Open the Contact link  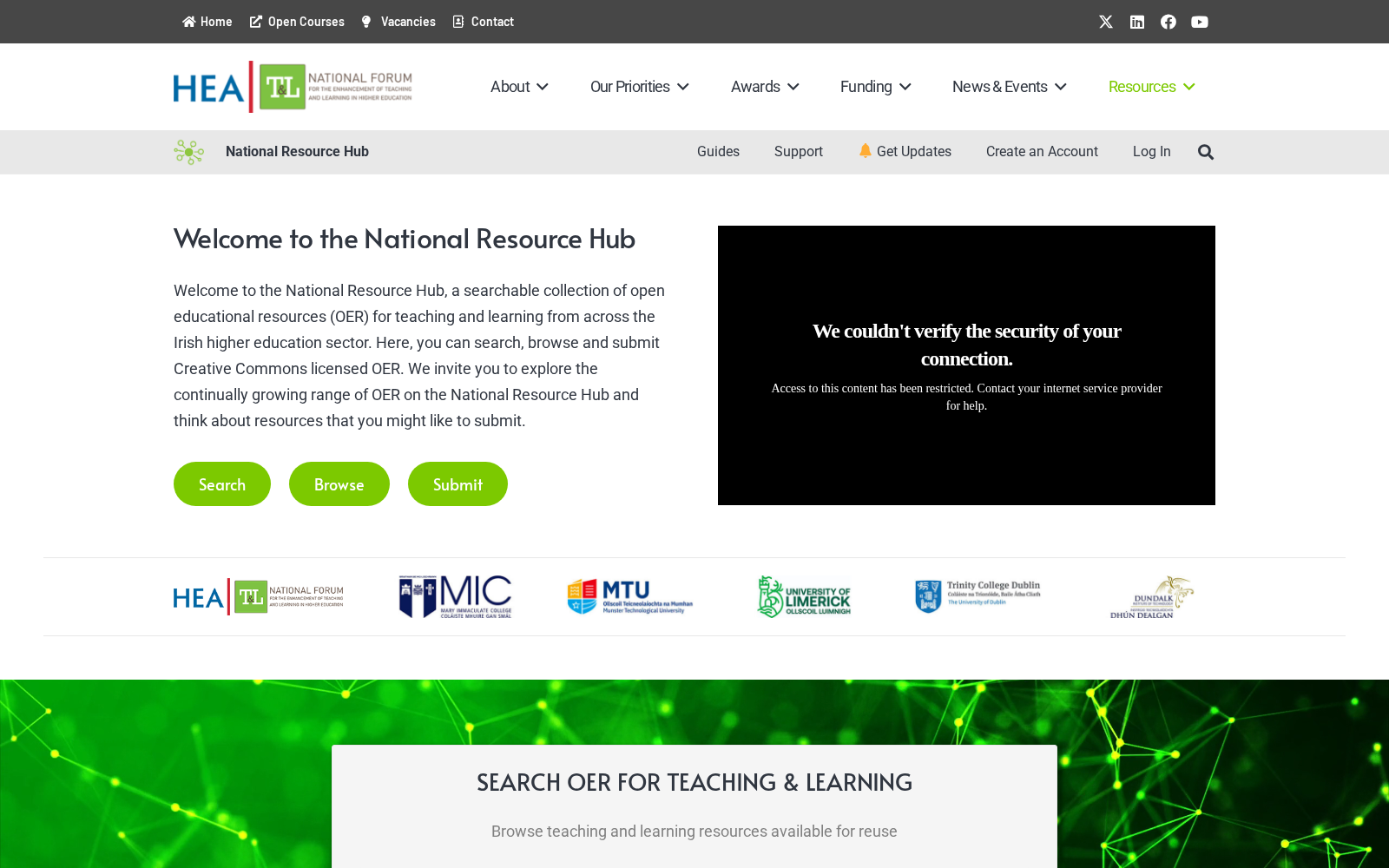pyautogui.click(x=492, y=22)
